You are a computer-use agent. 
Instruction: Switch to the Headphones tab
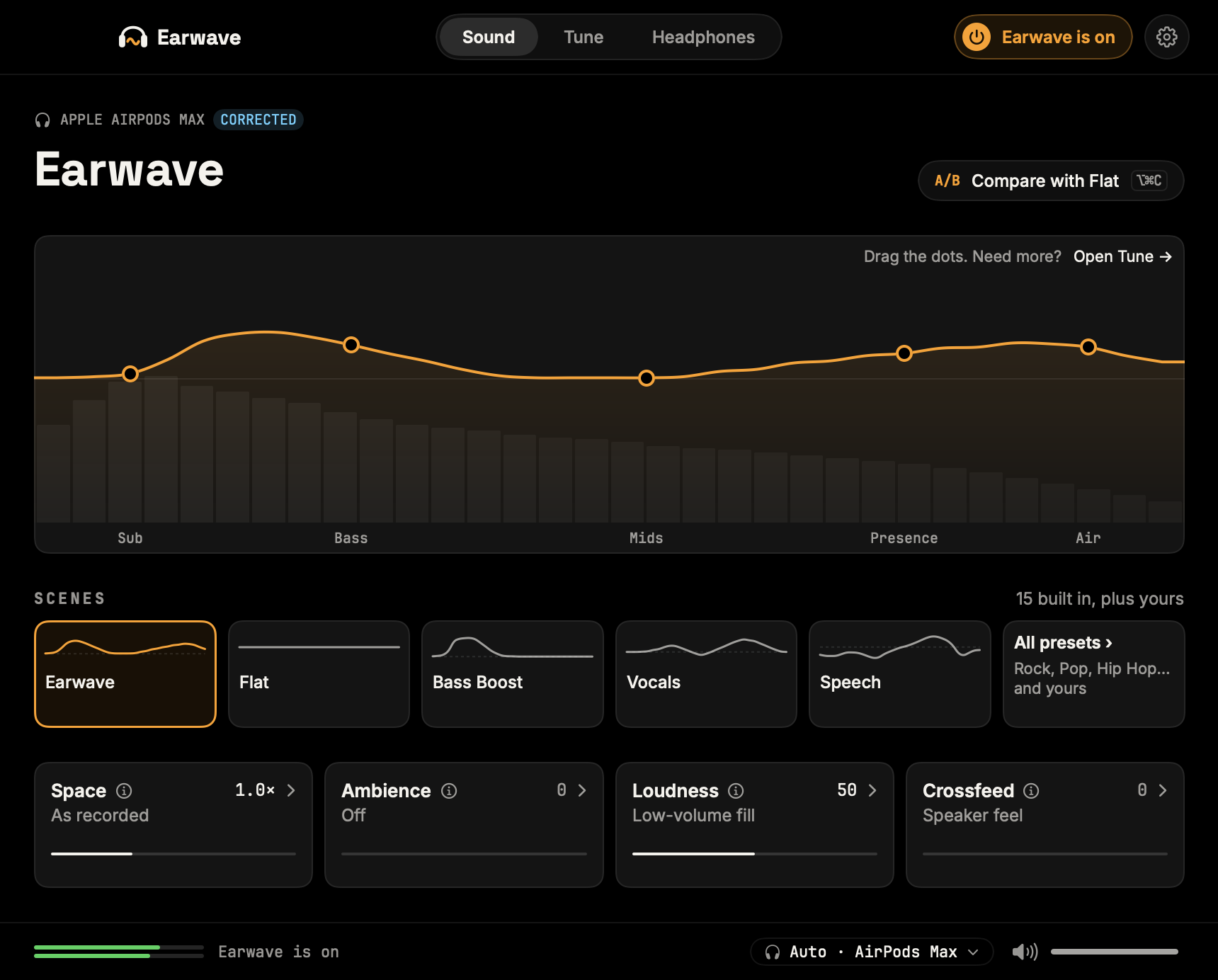pos(703,37)
